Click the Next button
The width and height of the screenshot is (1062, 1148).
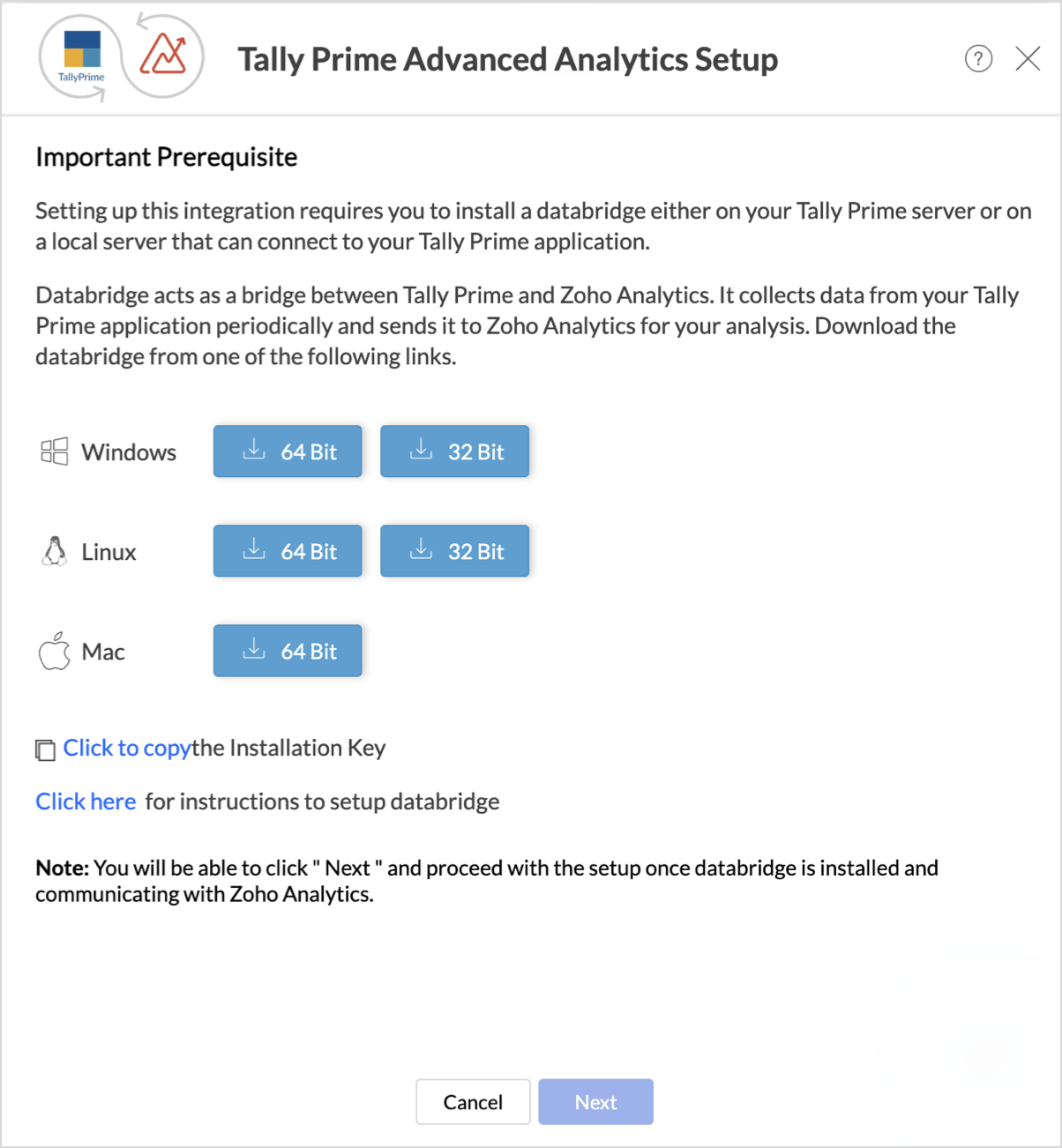click(x=595, y=1102)
